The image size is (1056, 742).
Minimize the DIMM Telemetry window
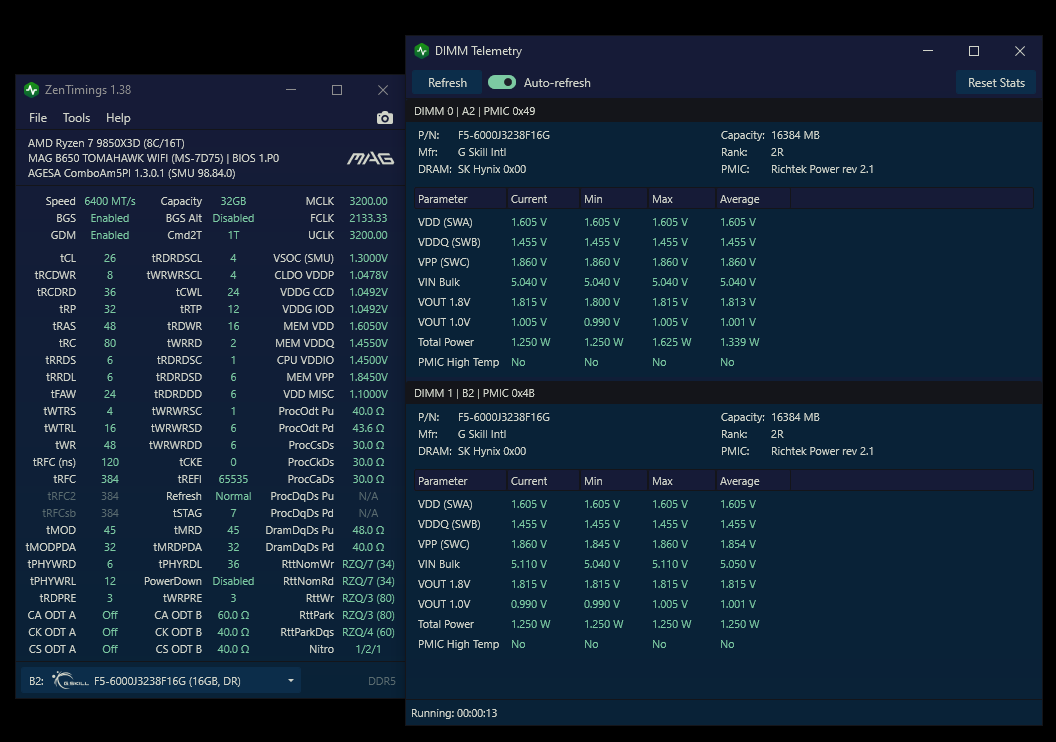pos(928,50)
